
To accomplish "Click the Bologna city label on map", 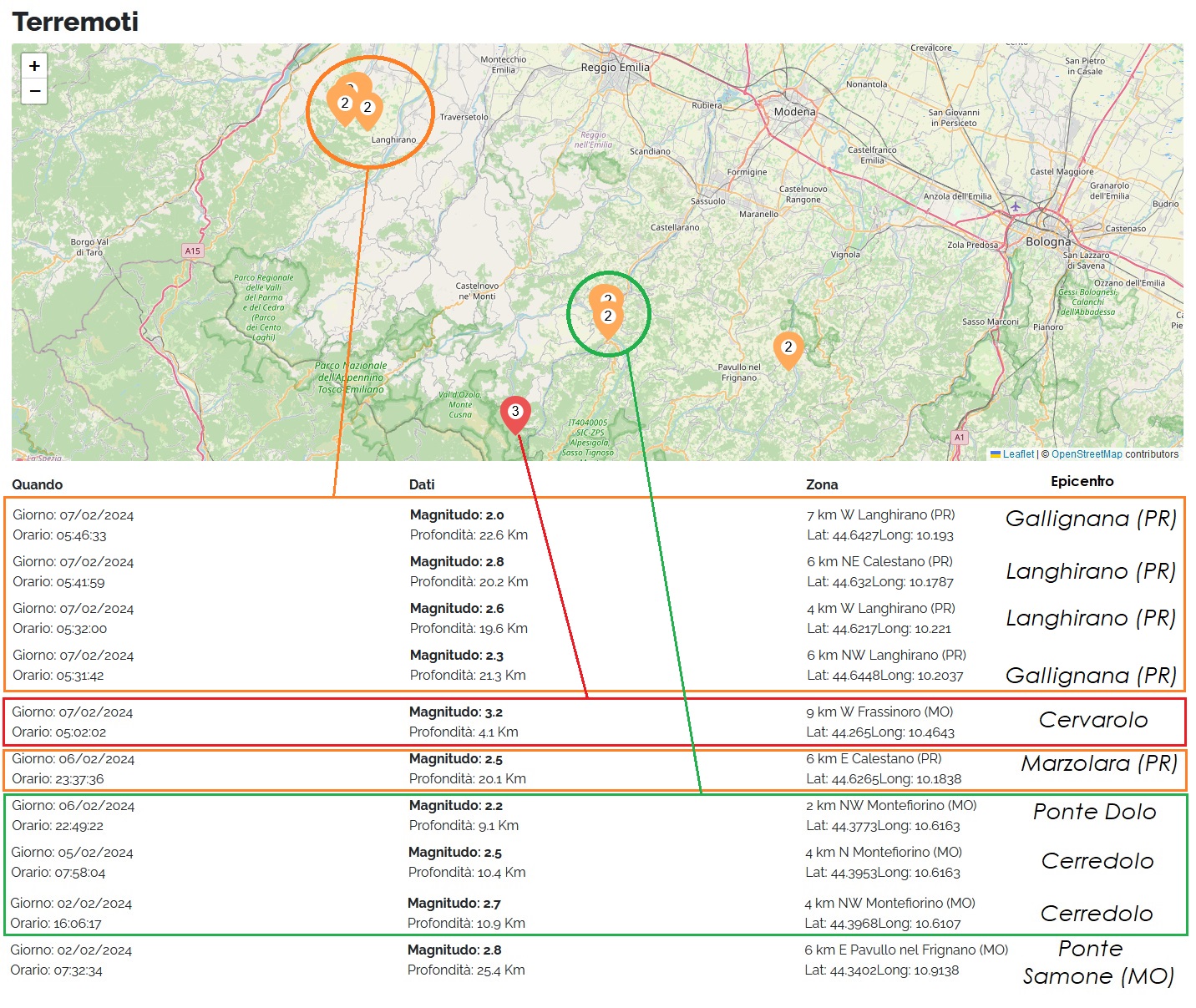I will 1047,241.
